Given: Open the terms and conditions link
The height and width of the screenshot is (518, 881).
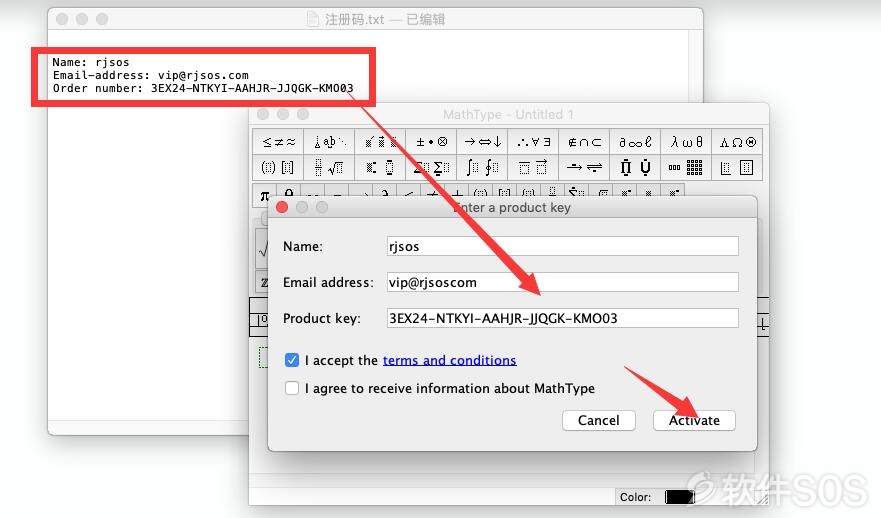Looking at the screenshot, I should pos(449,360).
